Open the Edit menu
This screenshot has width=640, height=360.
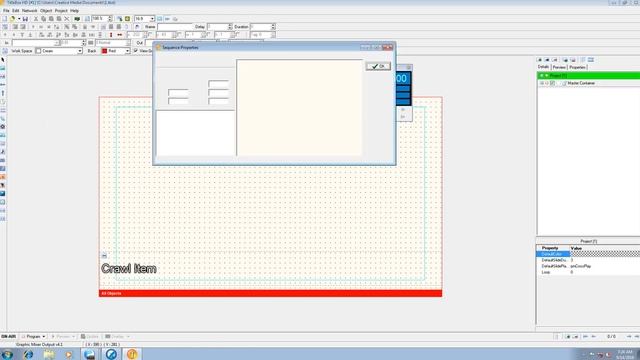tap(16, 11)
